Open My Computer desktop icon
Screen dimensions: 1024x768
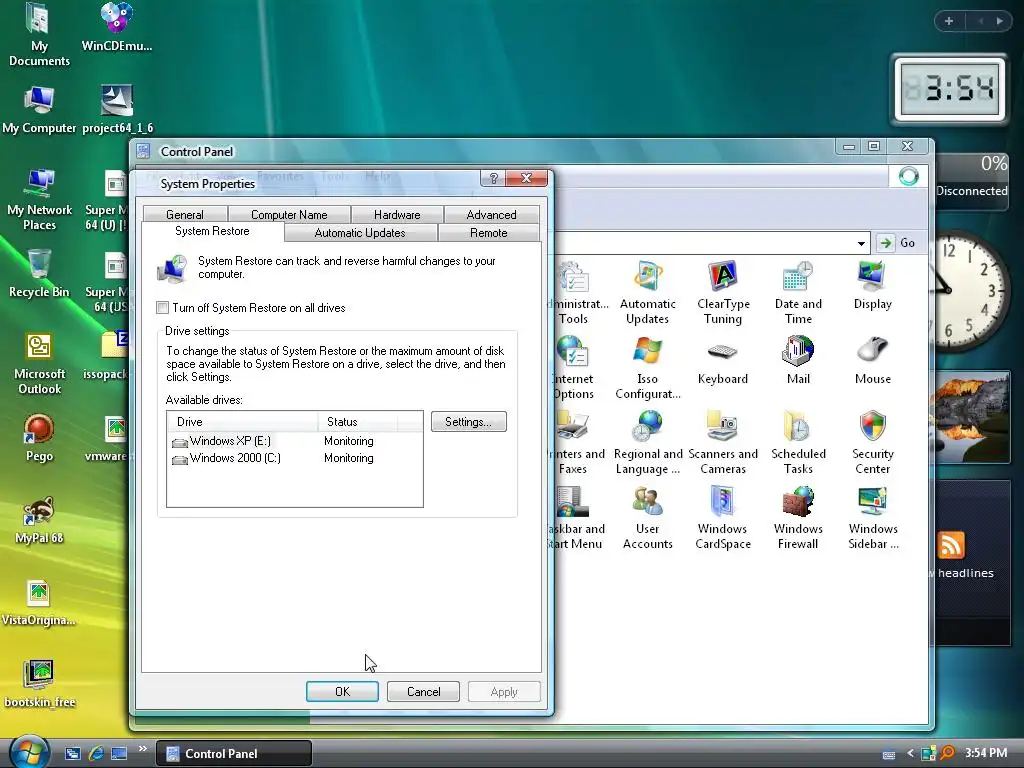coord(39,109)
